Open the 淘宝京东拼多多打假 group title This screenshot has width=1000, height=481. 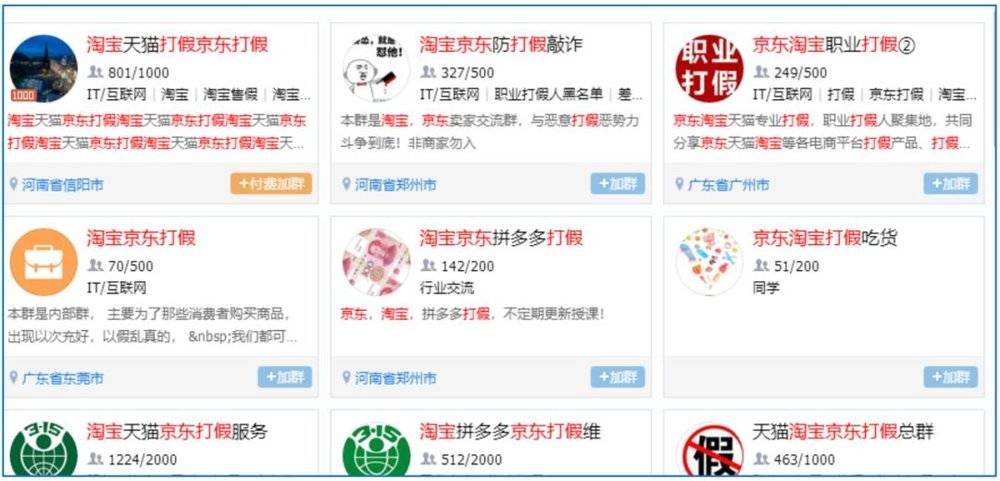coord(501,238)
